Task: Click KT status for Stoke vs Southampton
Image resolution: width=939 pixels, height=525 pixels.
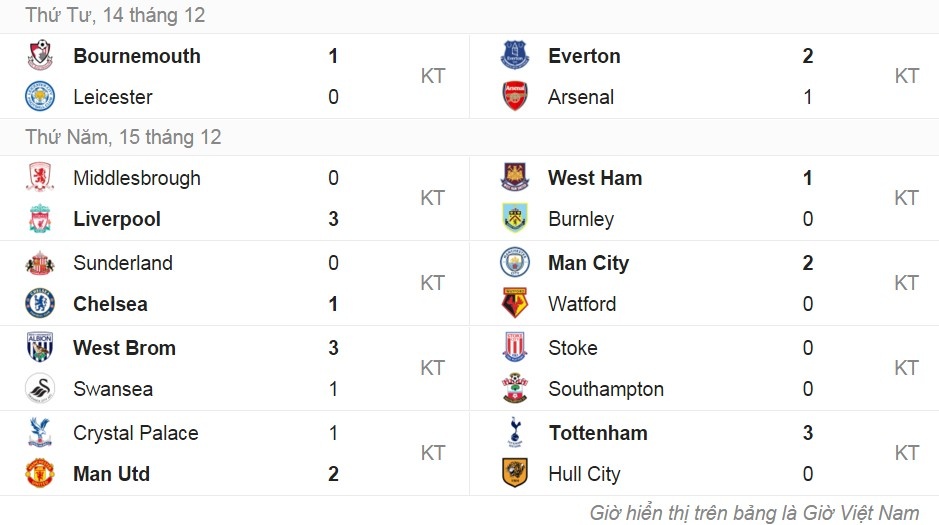Action: pyautogui.click(x=906, y=368)
